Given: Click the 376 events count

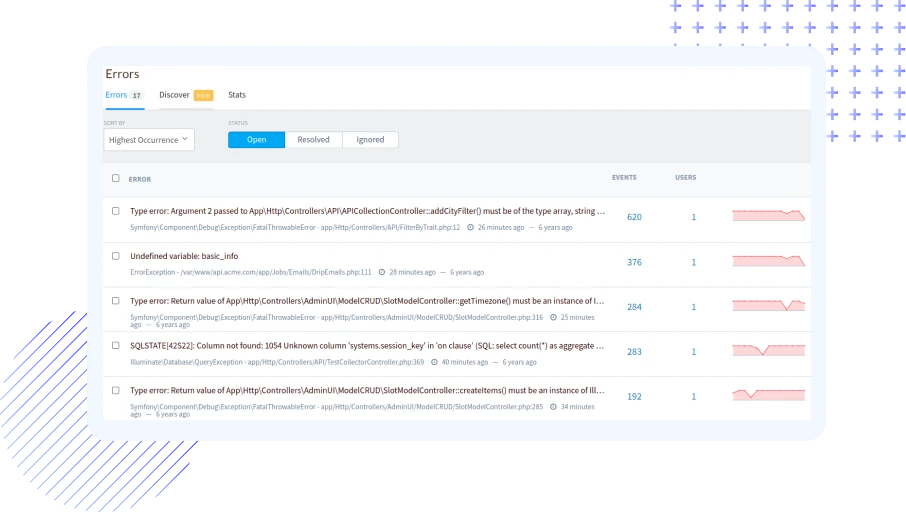Looking at the screenshot, I should [x=634, y=262].
